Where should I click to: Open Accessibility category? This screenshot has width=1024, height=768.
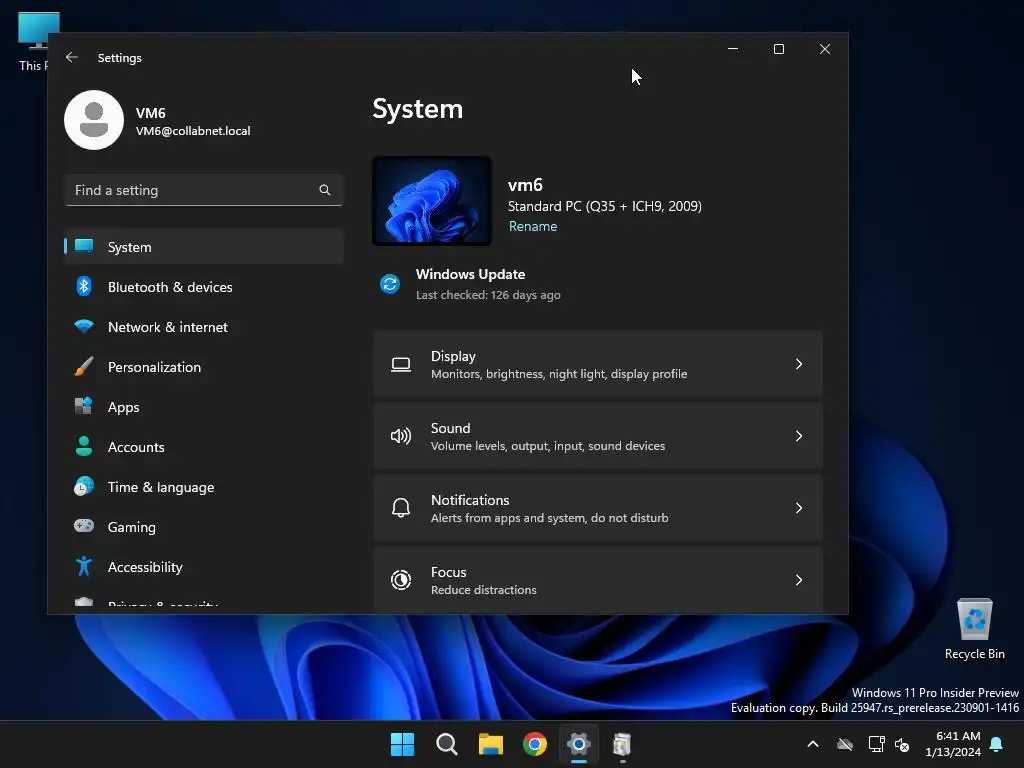point(204,567)
